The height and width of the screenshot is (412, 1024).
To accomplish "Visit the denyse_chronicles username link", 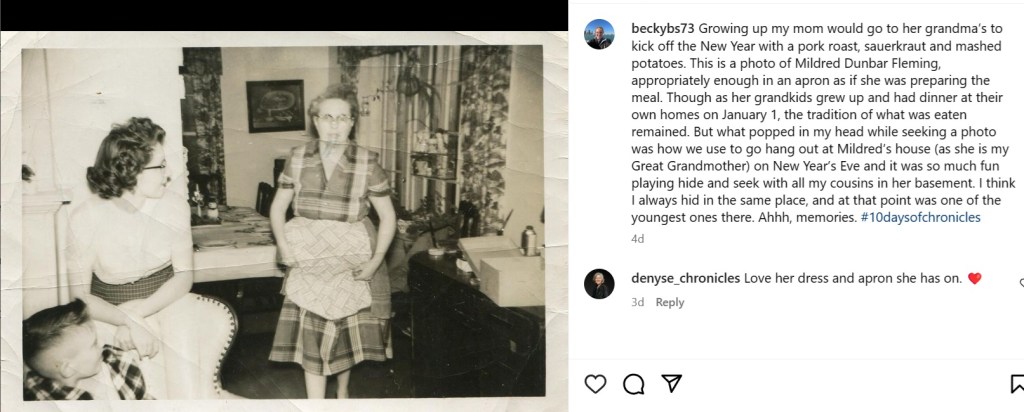I will tap(686, 278).
